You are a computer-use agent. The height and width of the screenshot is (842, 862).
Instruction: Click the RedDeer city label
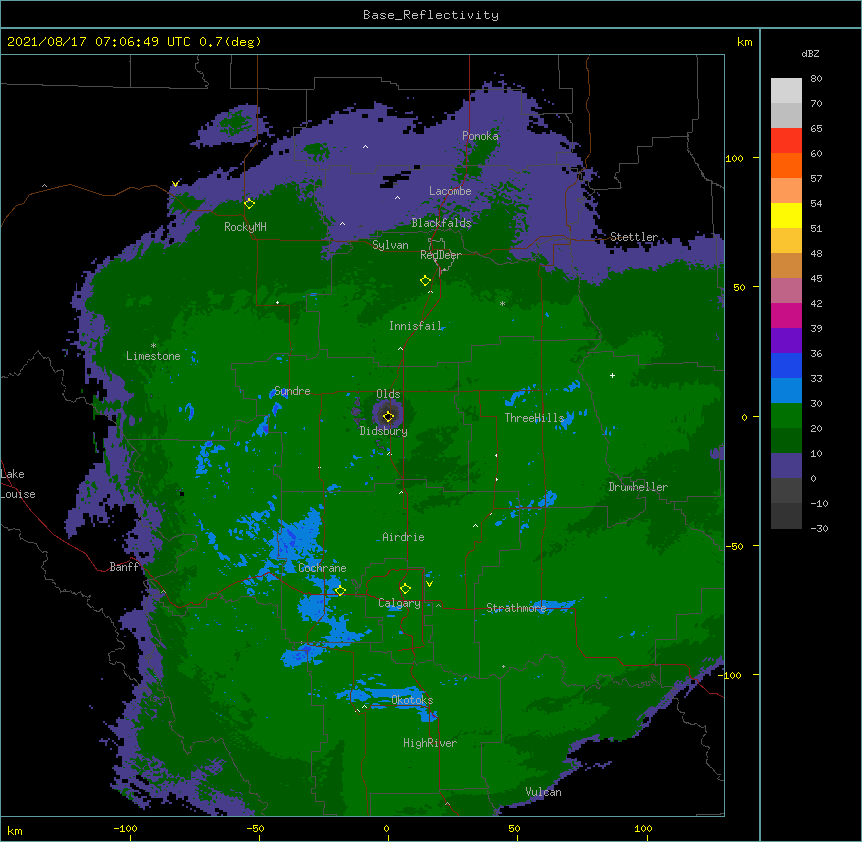tap(441, 255)
